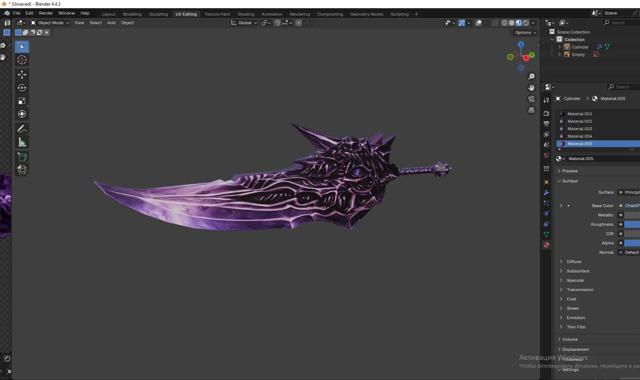The width and height of the screenshot is (640, 380).
Task: Open the Output properties tab
Action: [x=547, y=124]
